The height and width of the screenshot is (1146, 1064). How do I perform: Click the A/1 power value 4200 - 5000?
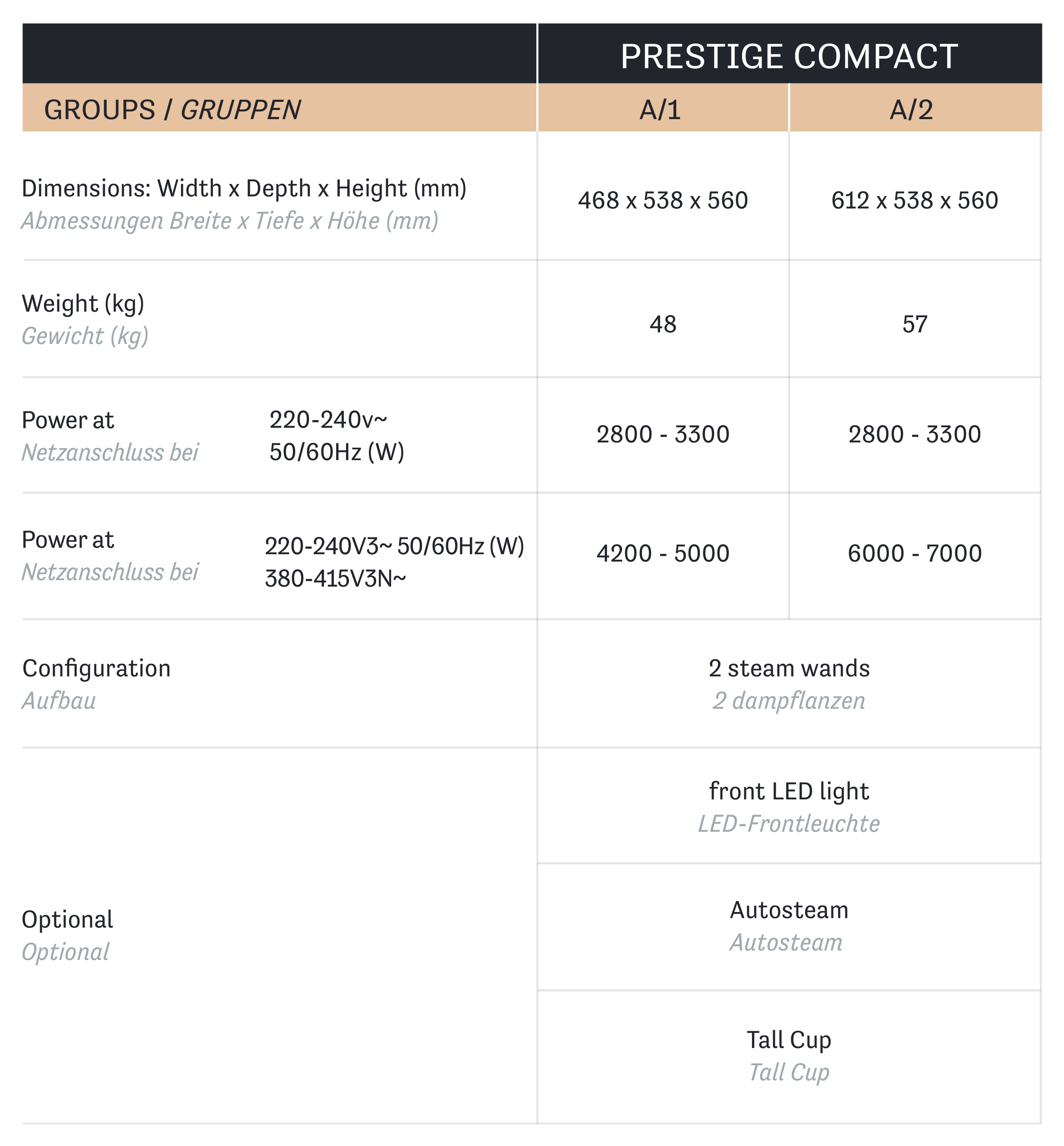coord(663,553)
